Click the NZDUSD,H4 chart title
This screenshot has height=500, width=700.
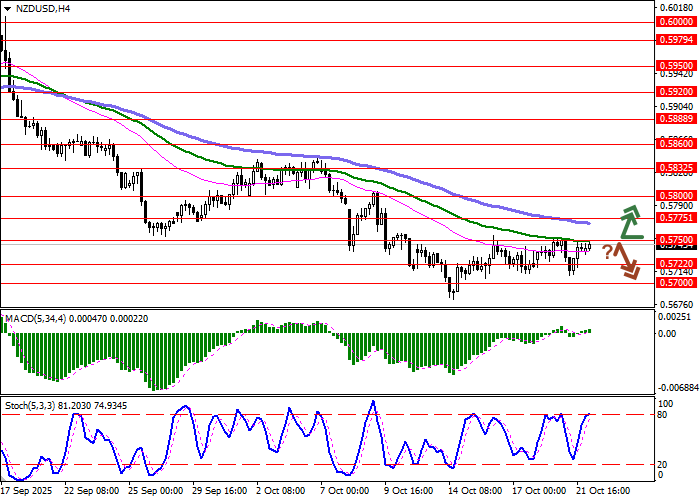(x=37, y=8)
